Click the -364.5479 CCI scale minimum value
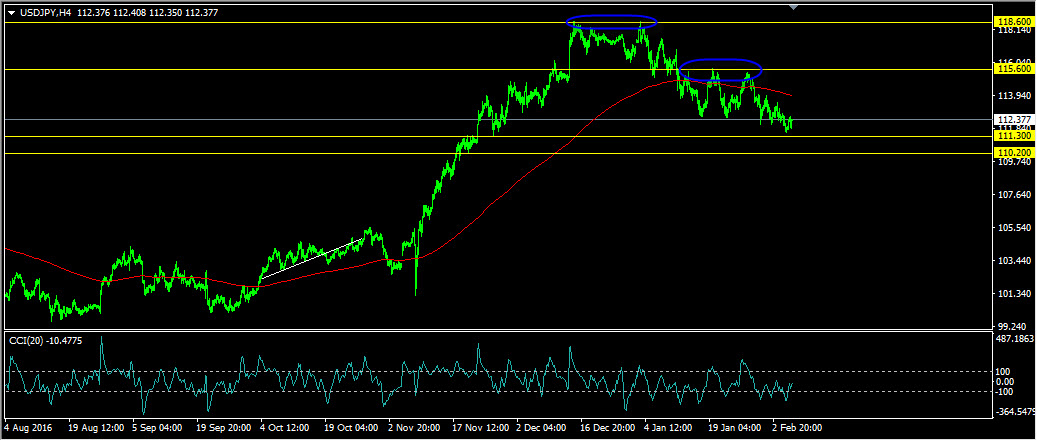 [x=1016, y=413]
